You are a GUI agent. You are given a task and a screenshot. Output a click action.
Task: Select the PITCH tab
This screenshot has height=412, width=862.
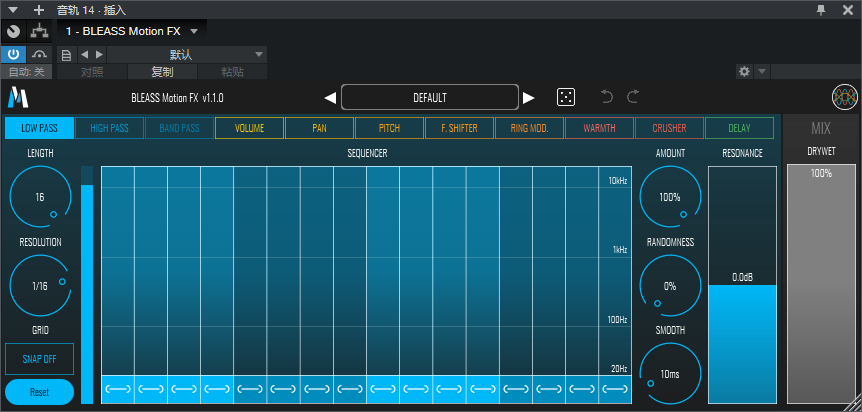(x=389, y=128)
